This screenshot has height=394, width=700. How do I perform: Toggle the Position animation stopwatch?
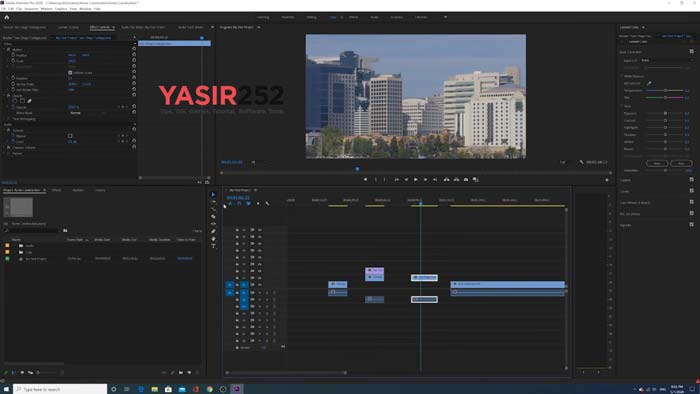coord(13,55)
